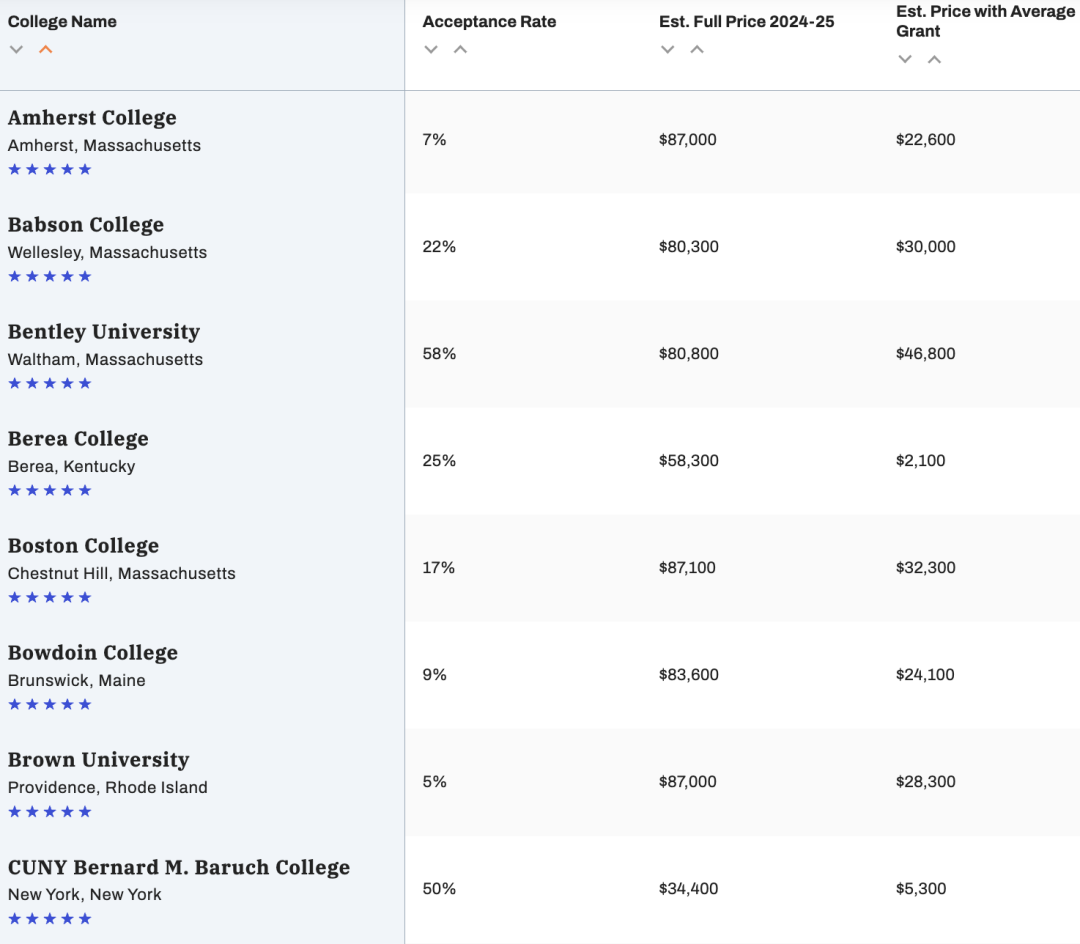Click the $22,600 grant price value
Viewport: 1080px width, 944px height.
point(926,140)
